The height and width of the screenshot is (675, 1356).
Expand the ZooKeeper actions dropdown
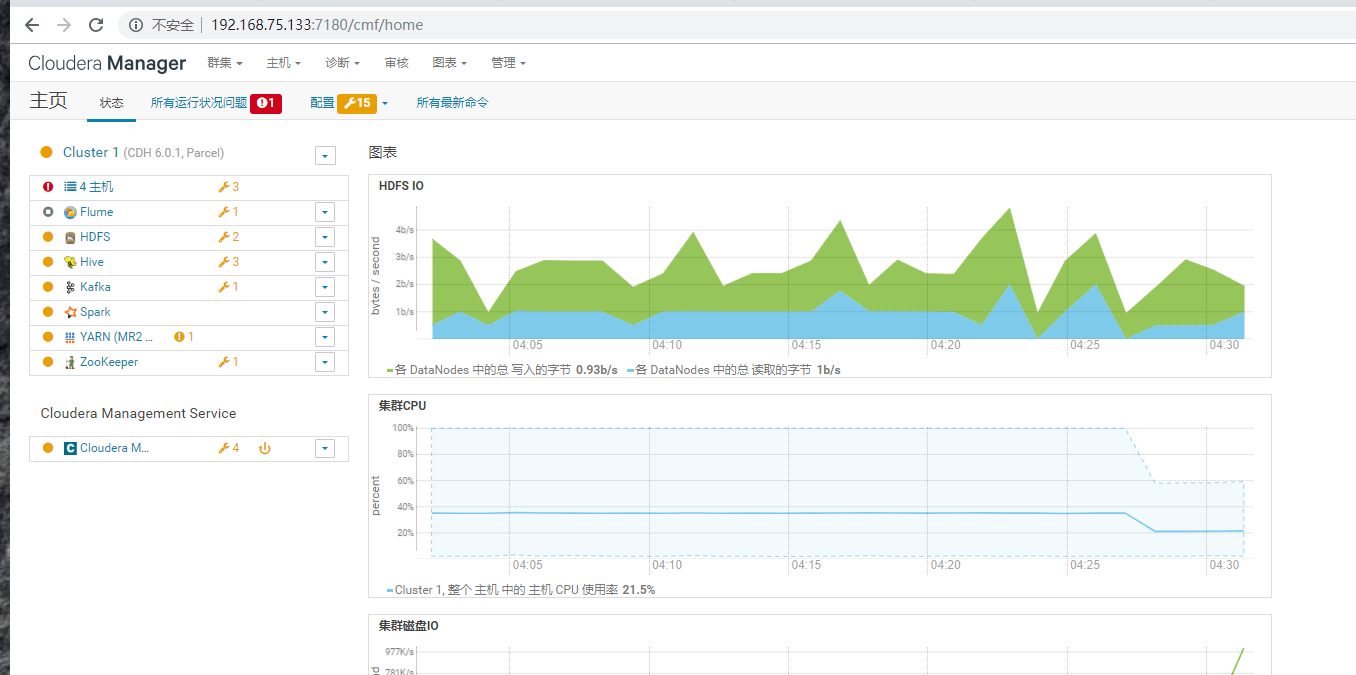click(324, 362)
